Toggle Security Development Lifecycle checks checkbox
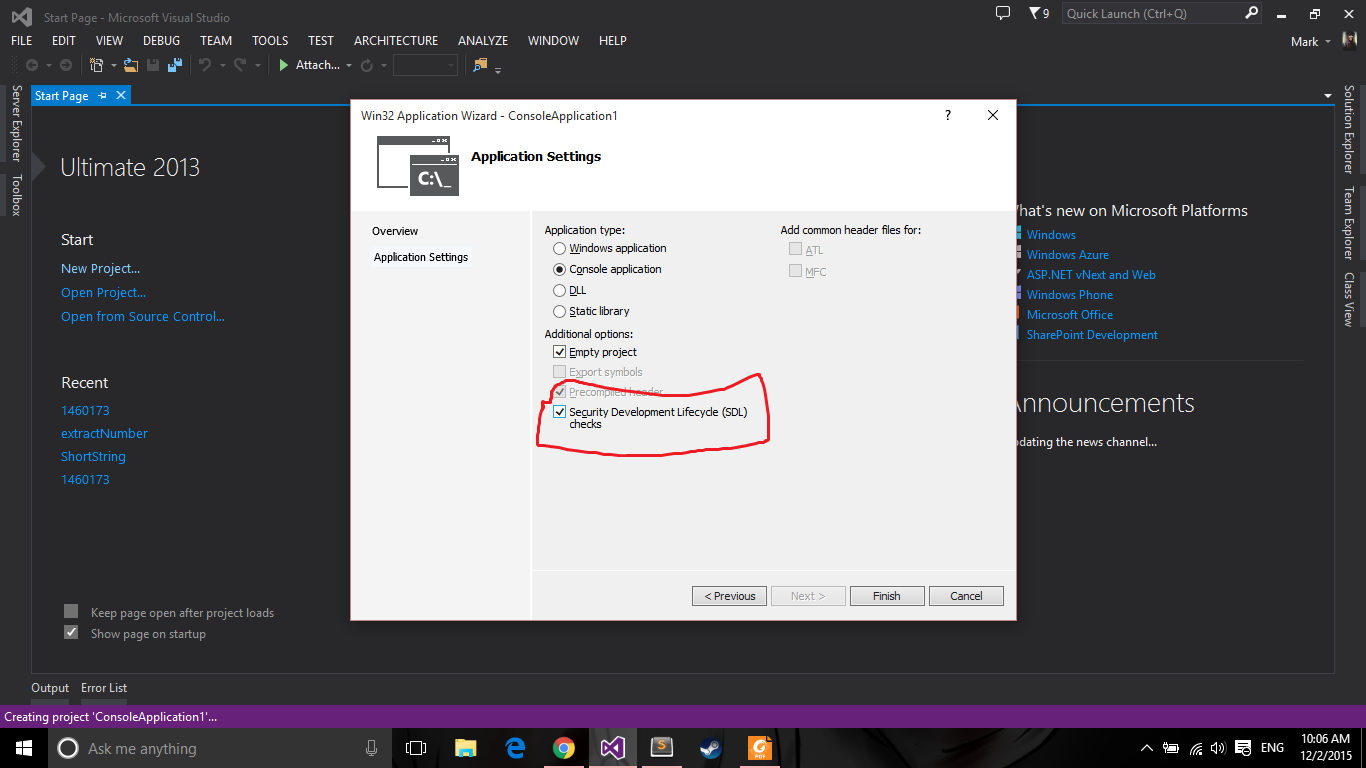The height and width of the screenshot is (768, 1366). (x=560, y=412)
